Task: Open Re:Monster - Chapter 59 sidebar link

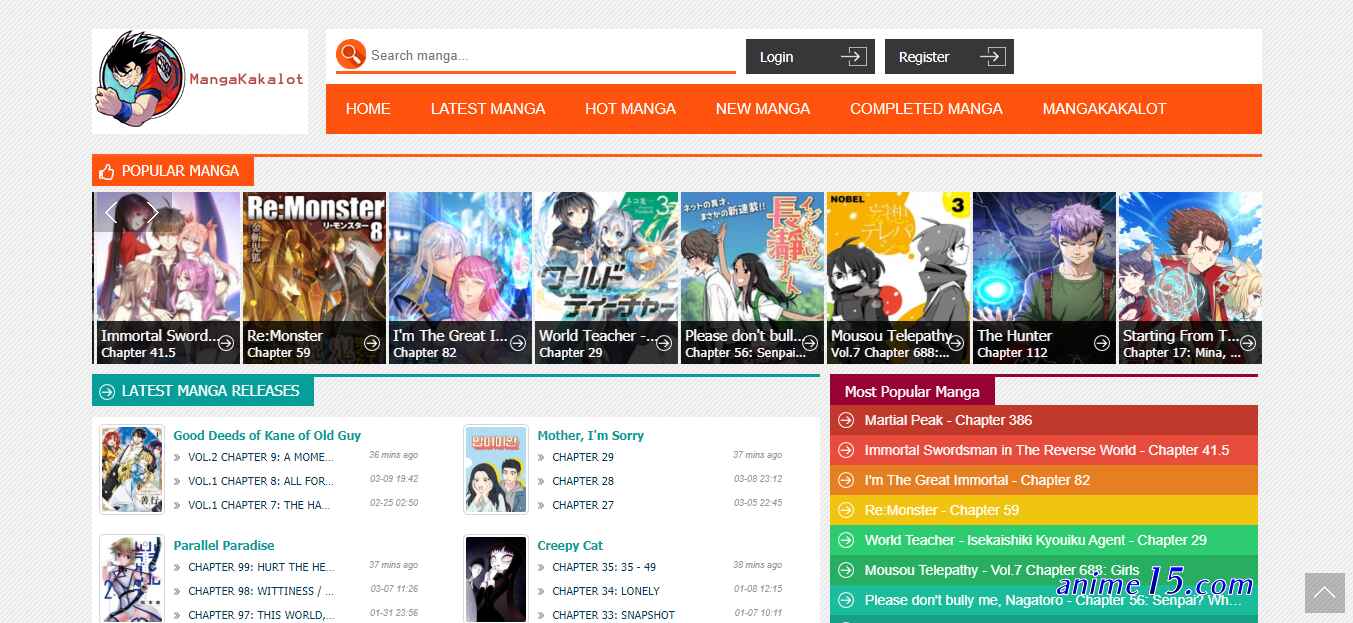Action: pos(942,510)
